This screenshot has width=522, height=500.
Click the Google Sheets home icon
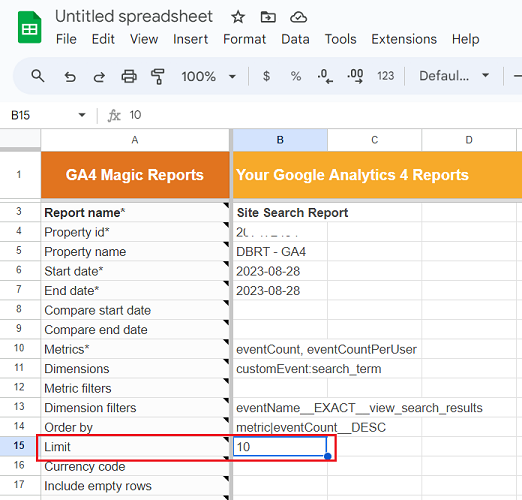coord(29,27)
